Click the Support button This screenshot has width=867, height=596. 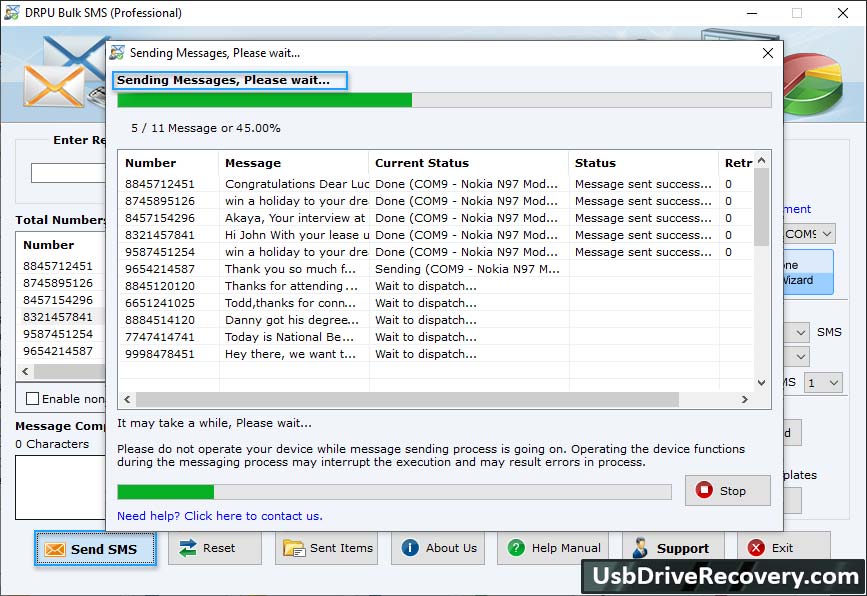[673, 548]
